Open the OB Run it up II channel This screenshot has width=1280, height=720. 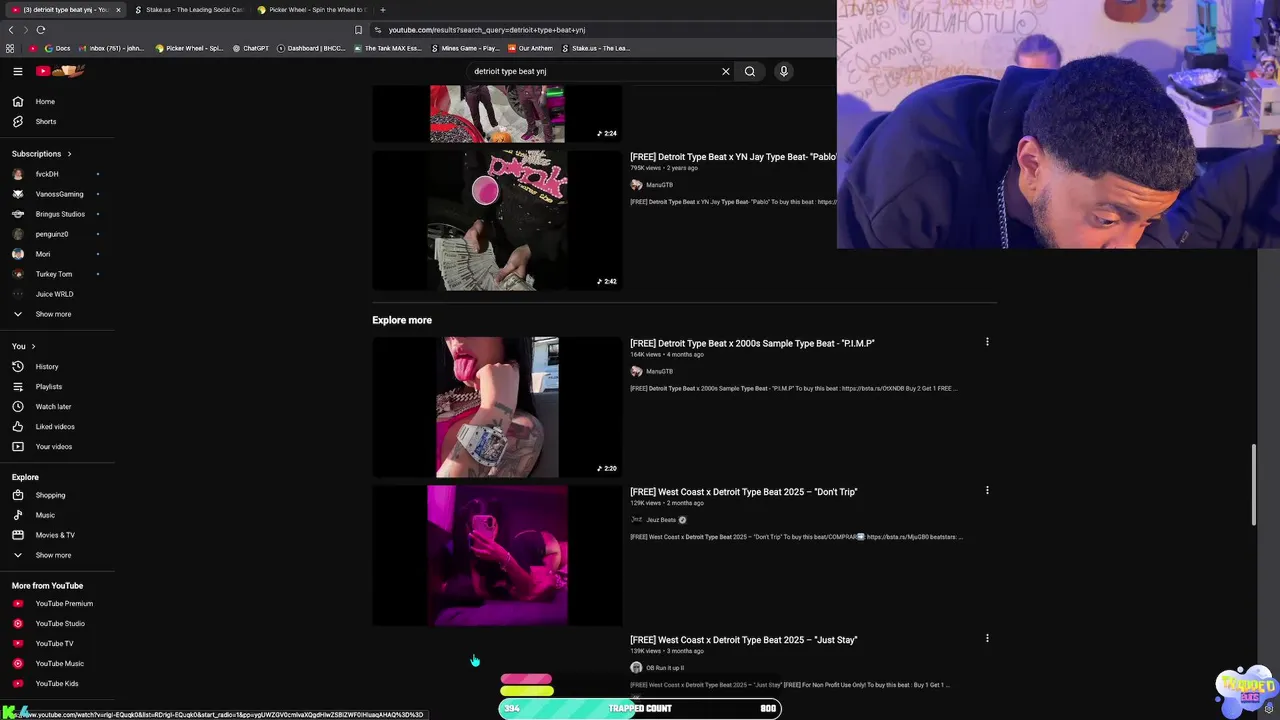[x=665, y=668]
